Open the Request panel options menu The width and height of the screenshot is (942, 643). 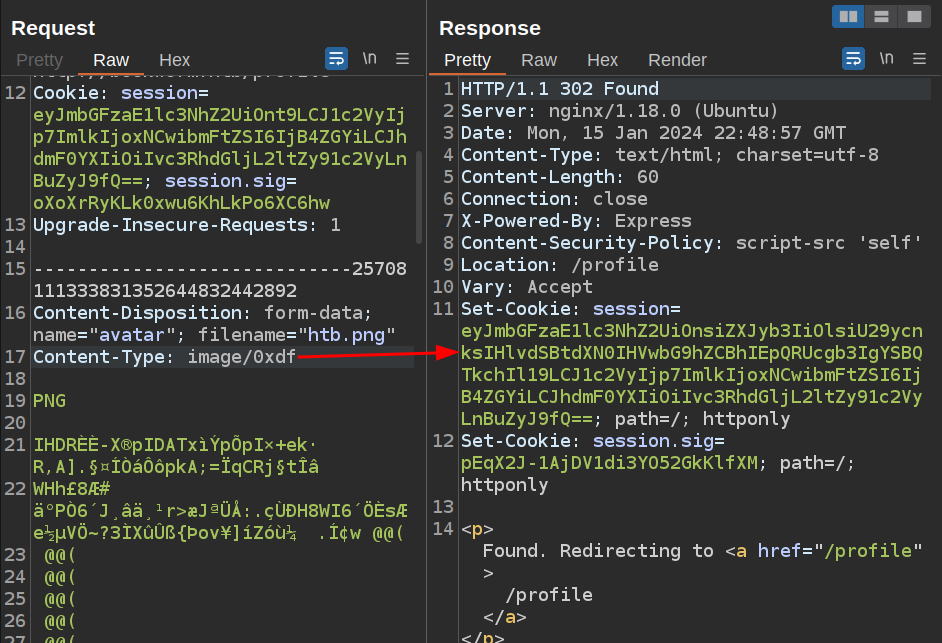point(403,59)
